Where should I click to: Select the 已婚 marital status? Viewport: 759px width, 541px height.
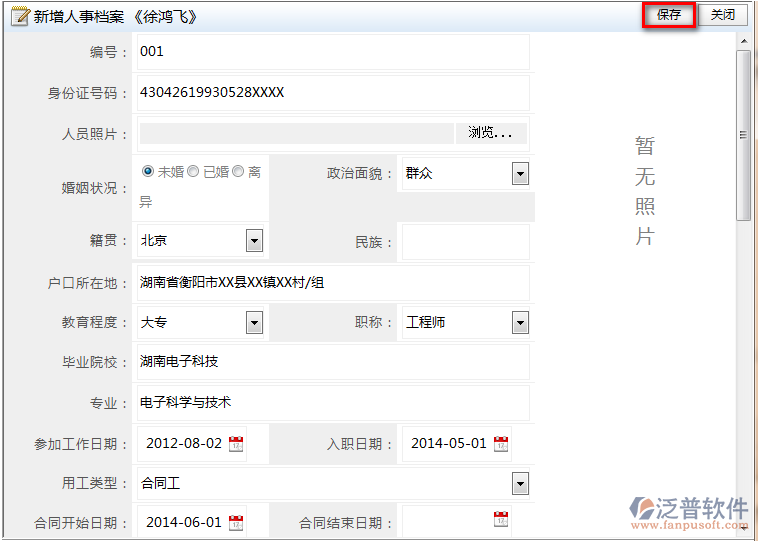[193, 171]
